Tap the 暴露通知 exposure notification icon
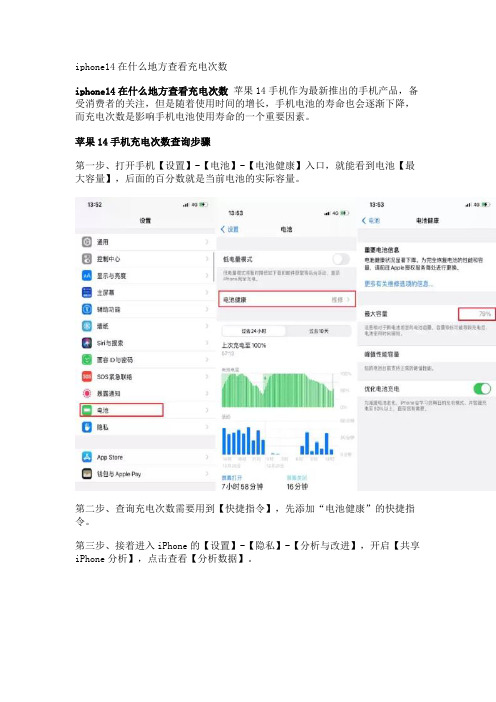 pos(87,393)
